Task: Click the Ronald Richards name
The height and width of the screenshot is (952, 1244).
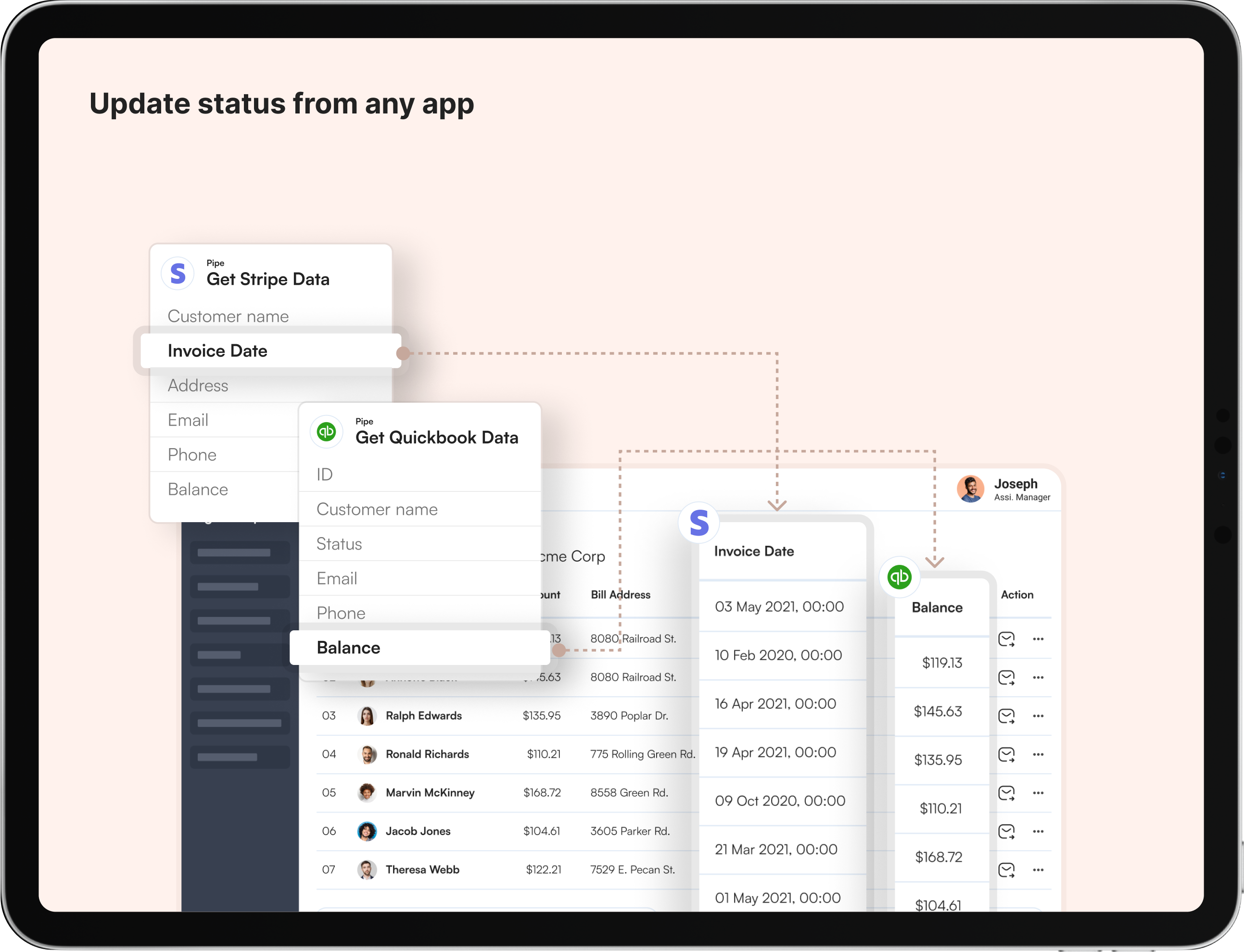Action: click(428, 755)
